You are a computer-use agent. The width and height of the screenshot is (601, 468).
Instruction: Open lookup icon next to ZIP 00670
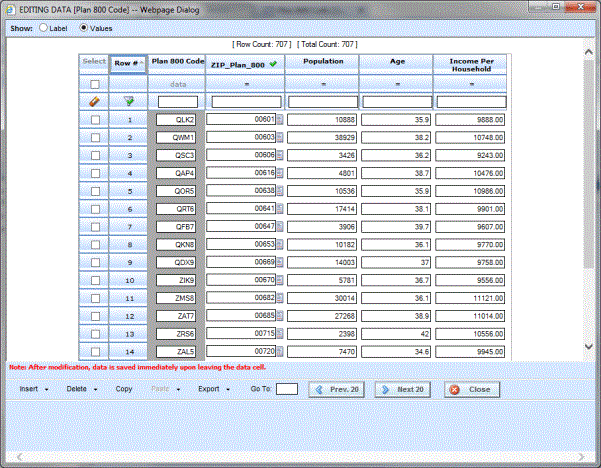click(x=280, y=280)
